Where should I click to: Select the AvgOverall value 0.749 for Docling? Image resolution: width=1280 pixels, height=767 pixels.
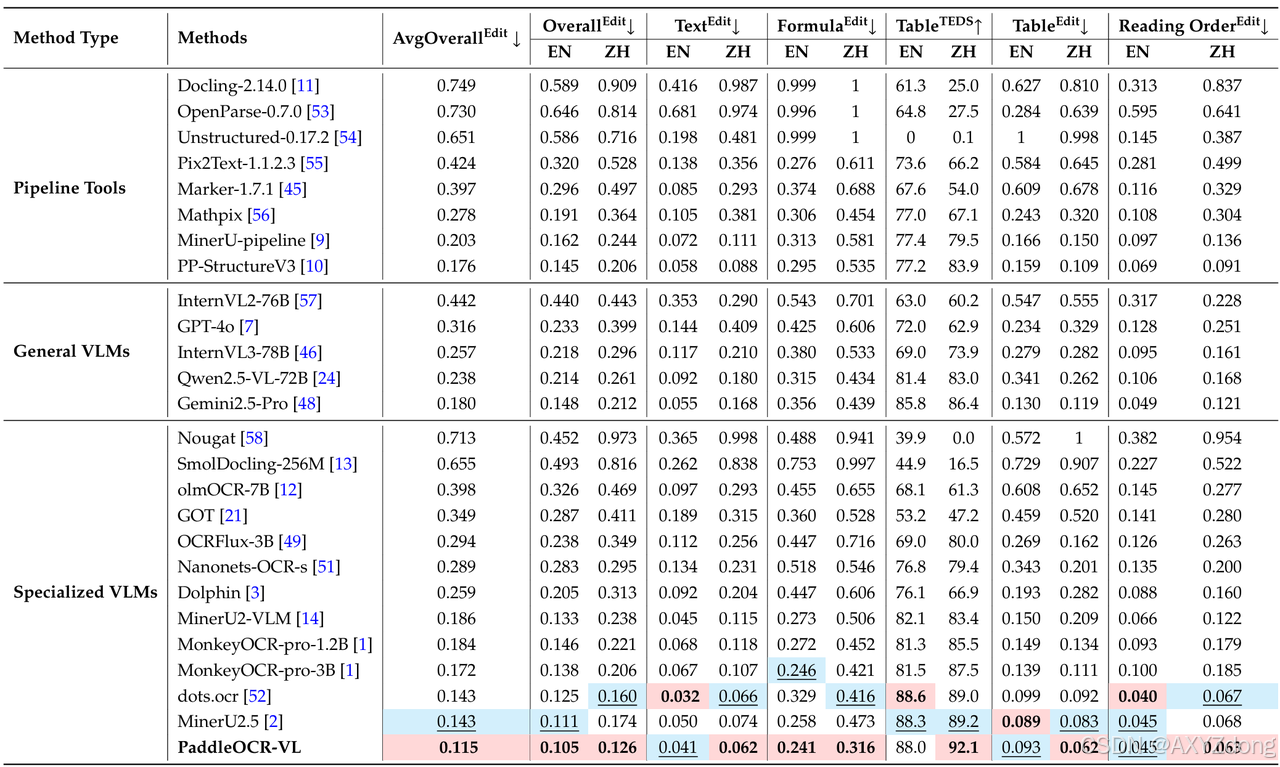click(x=456, y=86)
